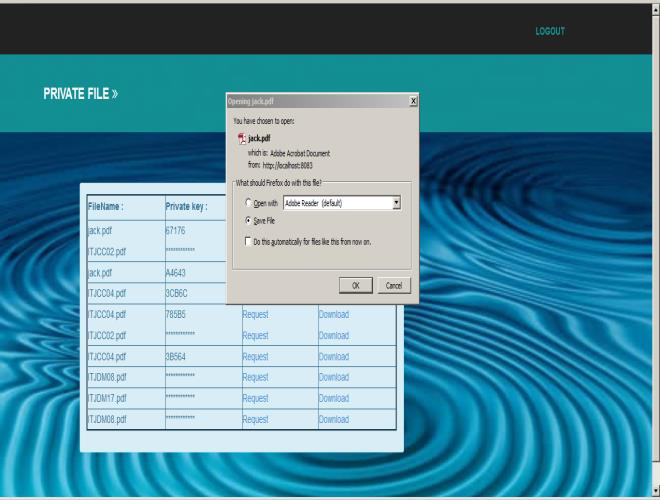Image resolution: width=660 pixels, height=500 pixels.
Task: Expand the Adobe Reader (default) dropdown
Action: (396, 203)
